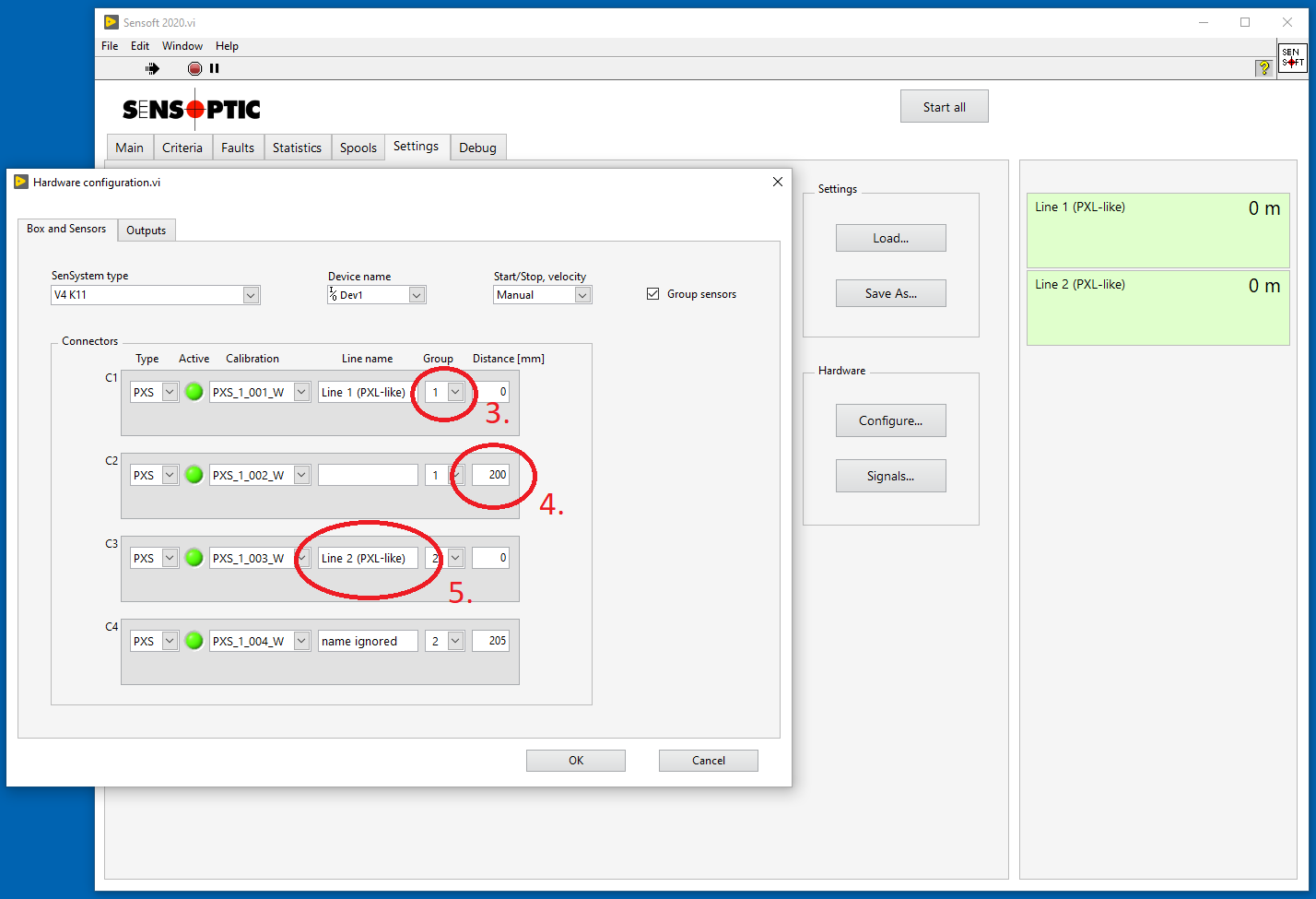Click the Save As... button

coord(891,293)
